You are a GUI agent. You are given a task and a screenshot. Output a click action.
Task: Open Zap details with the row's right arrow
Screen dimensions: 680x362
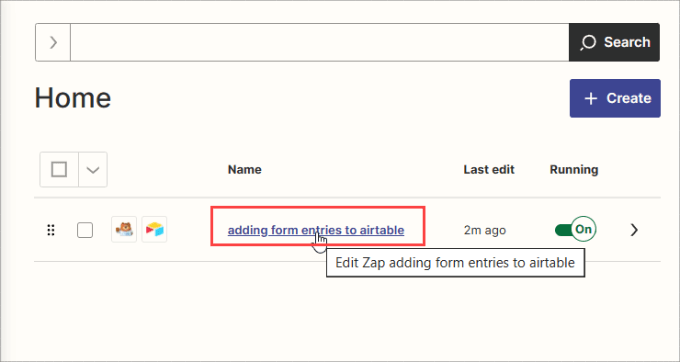click(634, 230)
